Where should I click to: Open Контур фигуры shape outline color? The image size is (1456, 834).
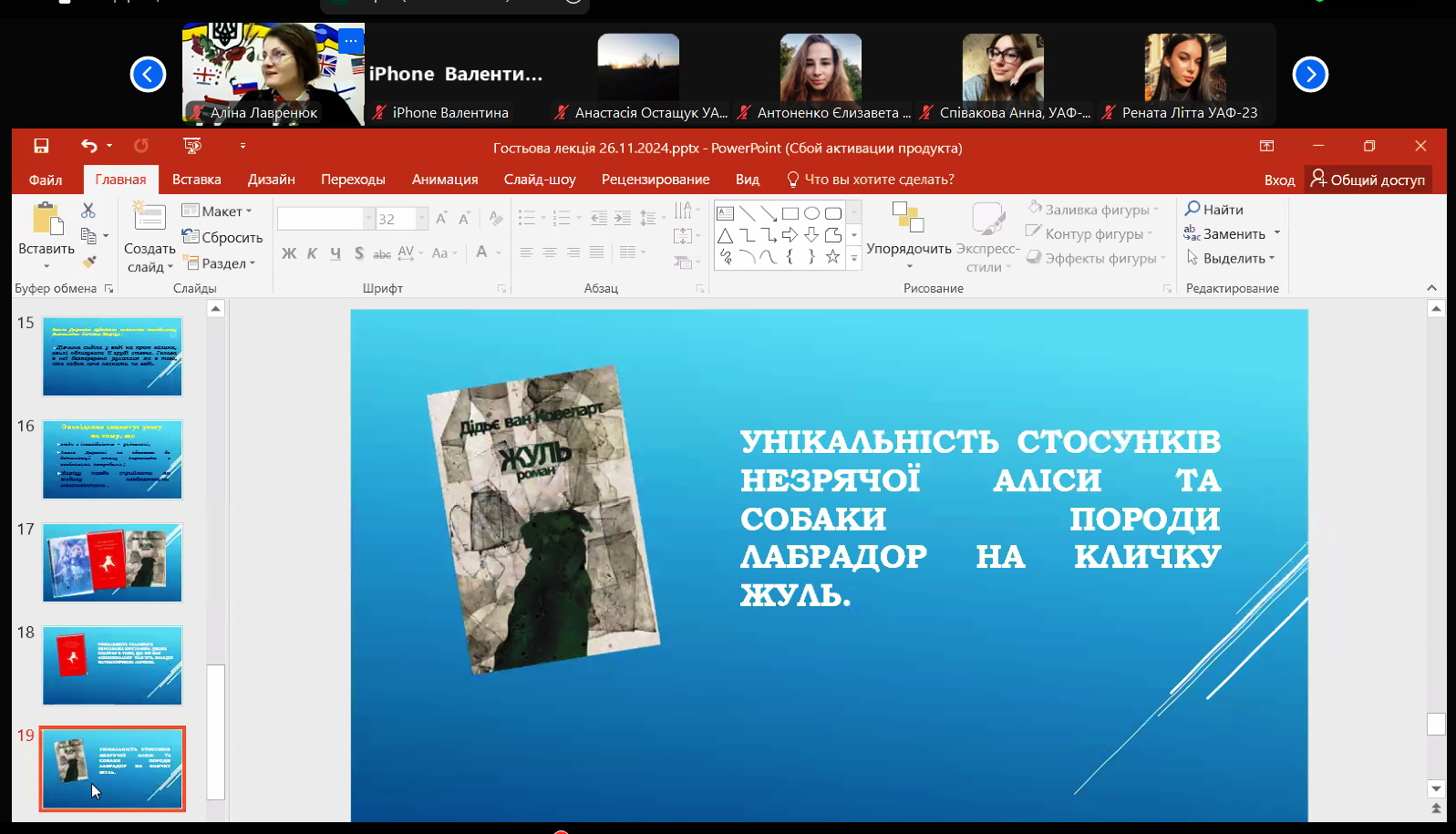1089,234
